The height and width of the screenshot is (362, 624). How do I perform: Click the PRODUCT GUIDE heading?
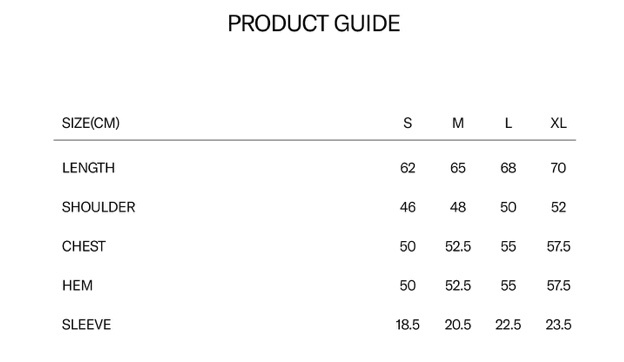pyautogui.click(x=314, y=23)
